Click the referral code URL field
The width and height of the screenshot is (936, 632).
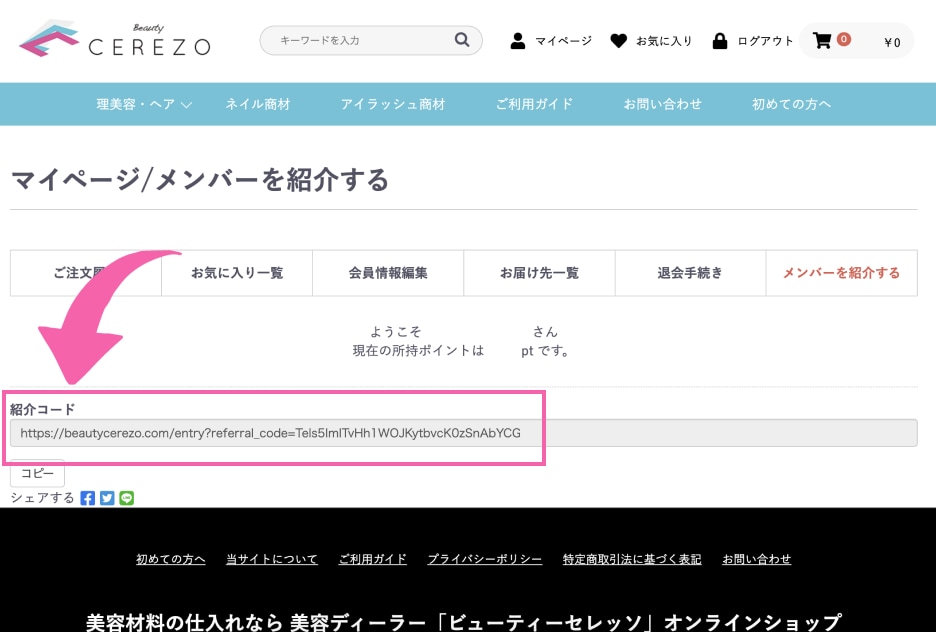click(463, 433)
